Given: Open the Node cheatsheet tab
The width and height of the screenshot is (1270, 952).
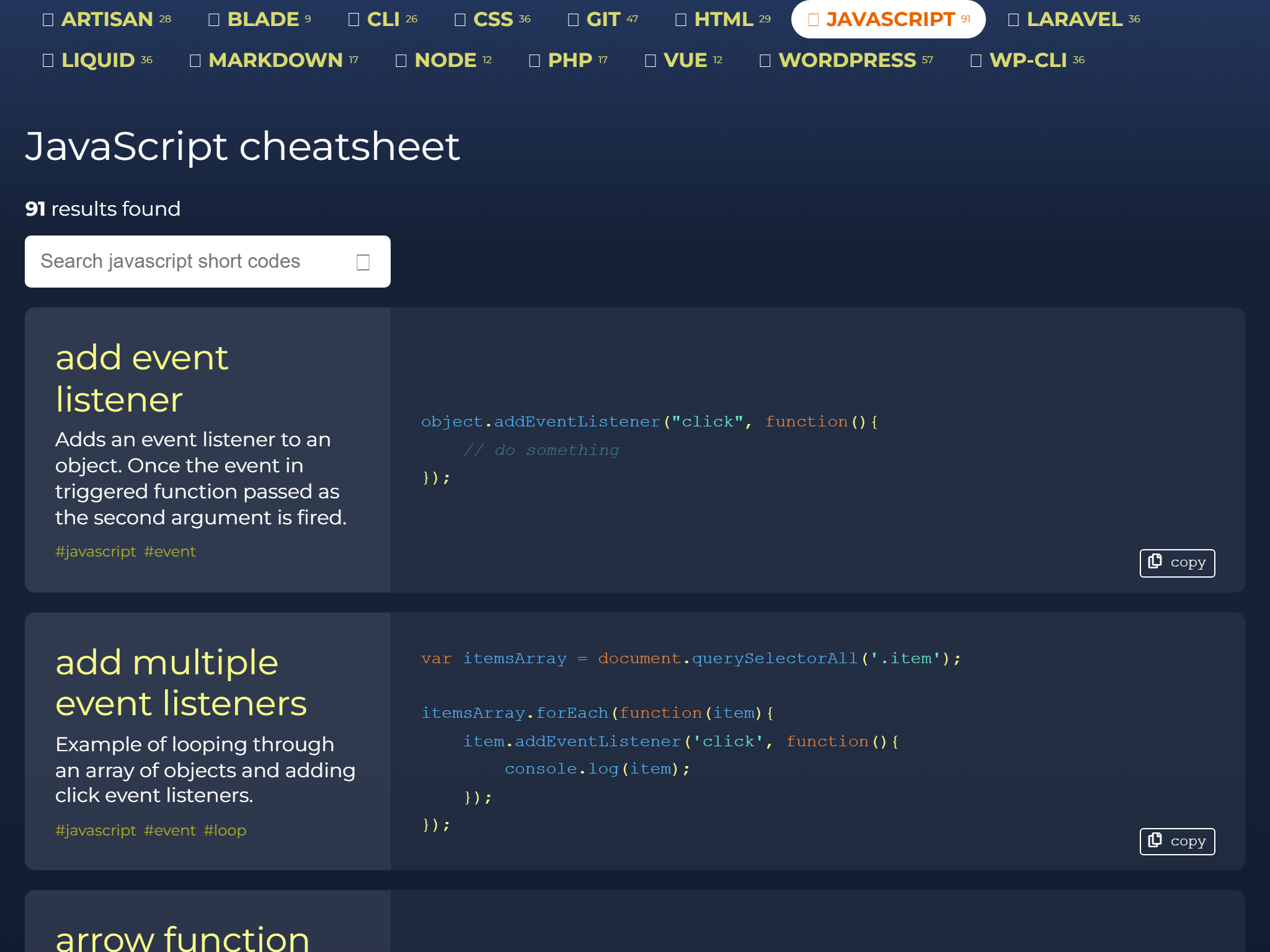Looking at the screenshot, I should (444, 60).
